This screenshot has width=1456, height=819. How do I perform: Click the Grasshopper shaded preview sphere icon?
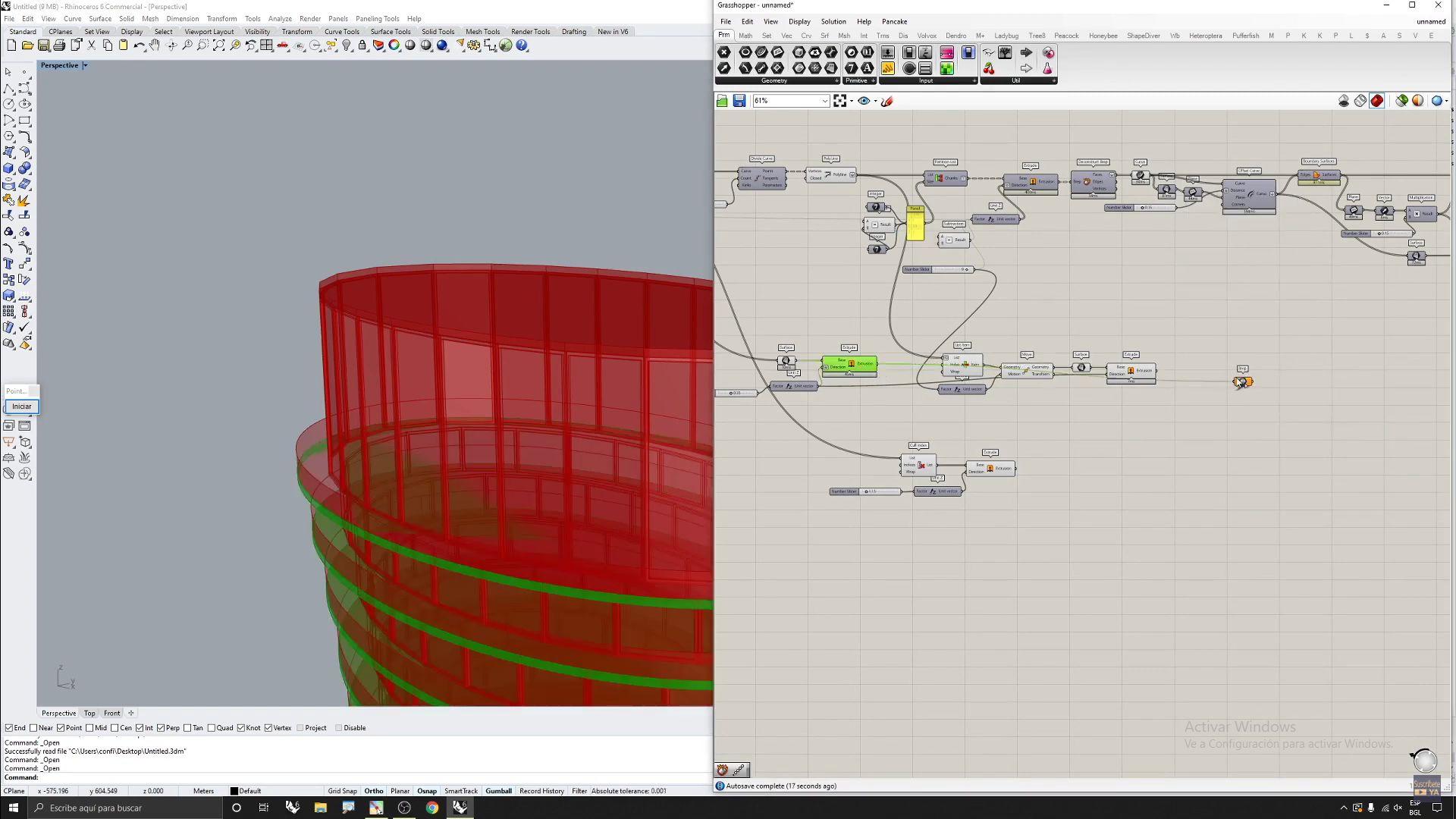pyautogui.click(x=1436, y=101)
